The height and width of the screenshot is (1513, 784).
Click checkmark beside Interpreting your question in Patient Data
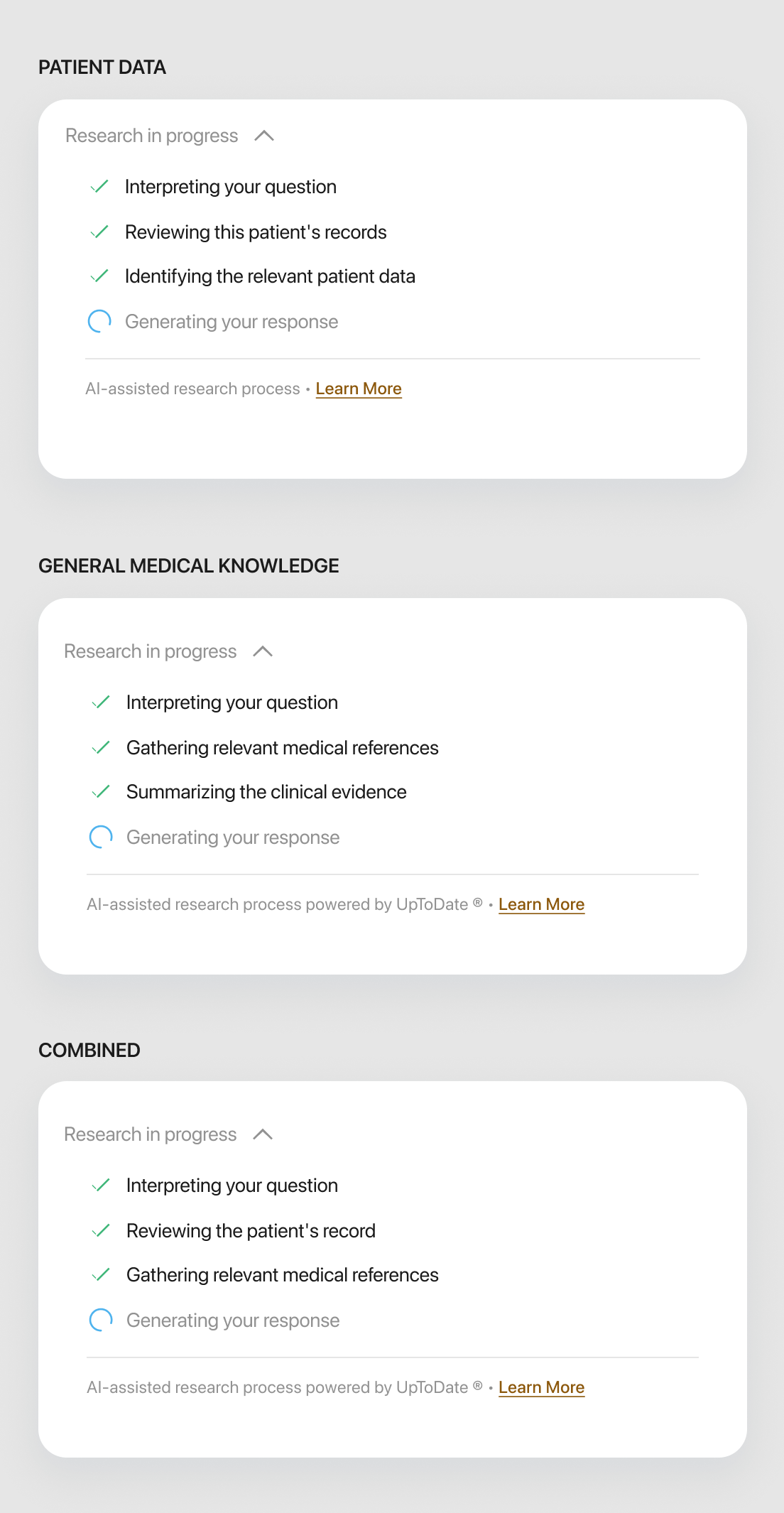coord(99,186)
